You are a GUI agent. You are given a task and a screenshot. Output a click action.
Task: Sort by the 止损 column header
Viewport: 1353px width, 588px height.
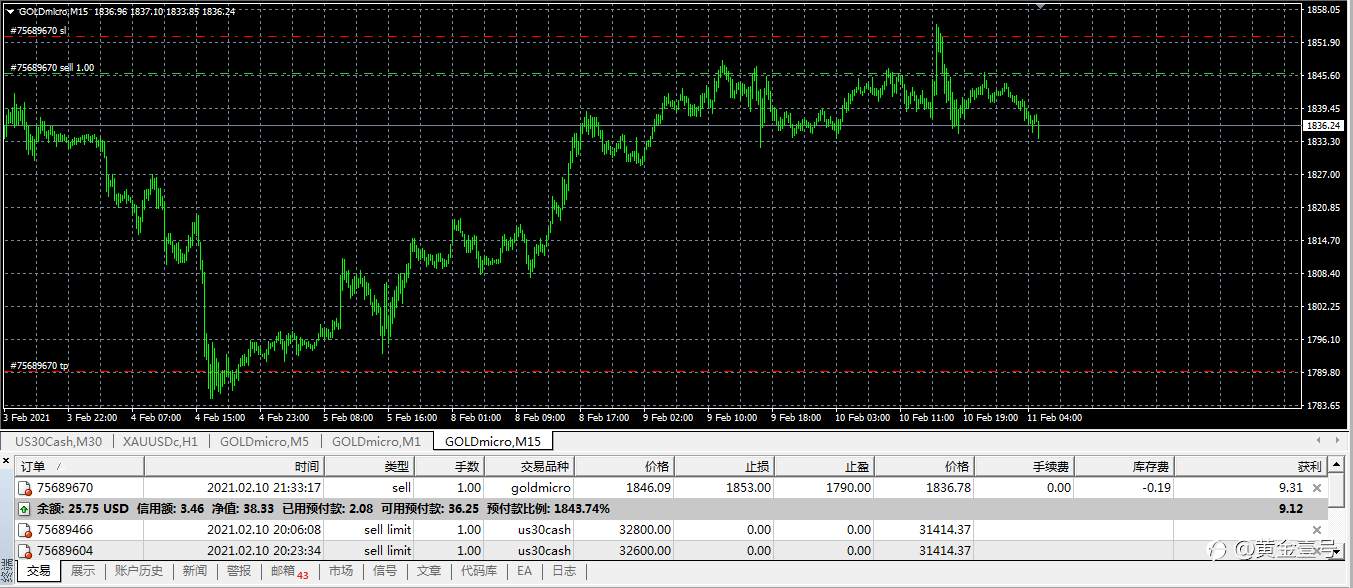click(x=724, y=467)
